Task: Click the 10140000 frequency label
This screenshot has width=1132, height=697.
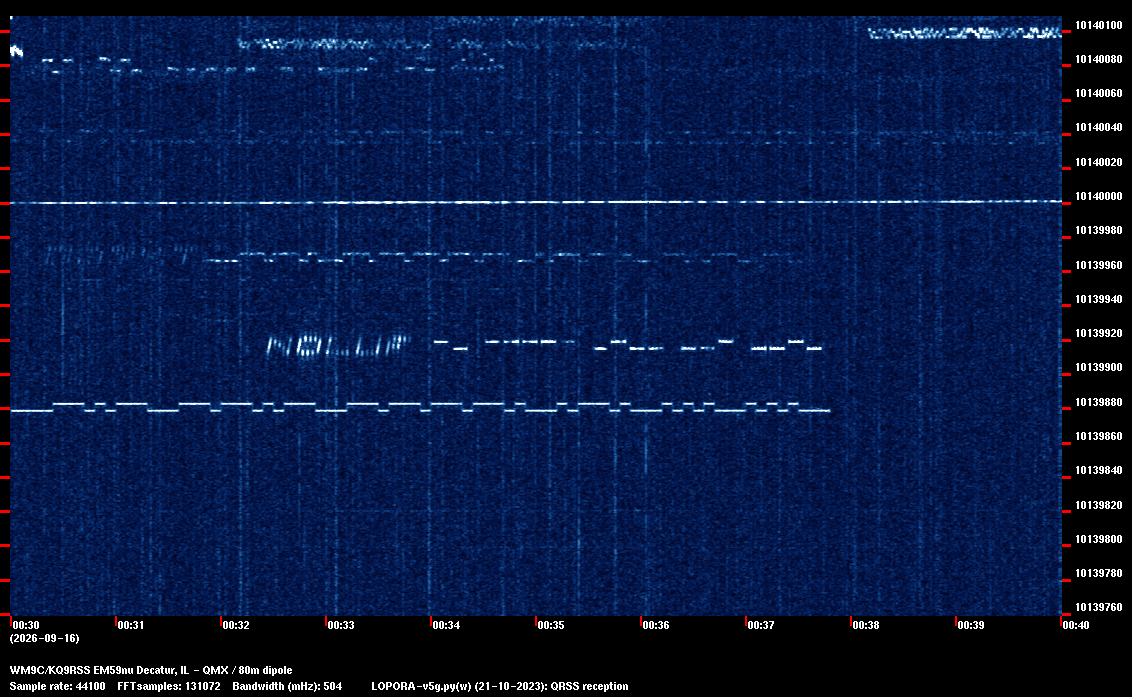Action: [1099, 196]
